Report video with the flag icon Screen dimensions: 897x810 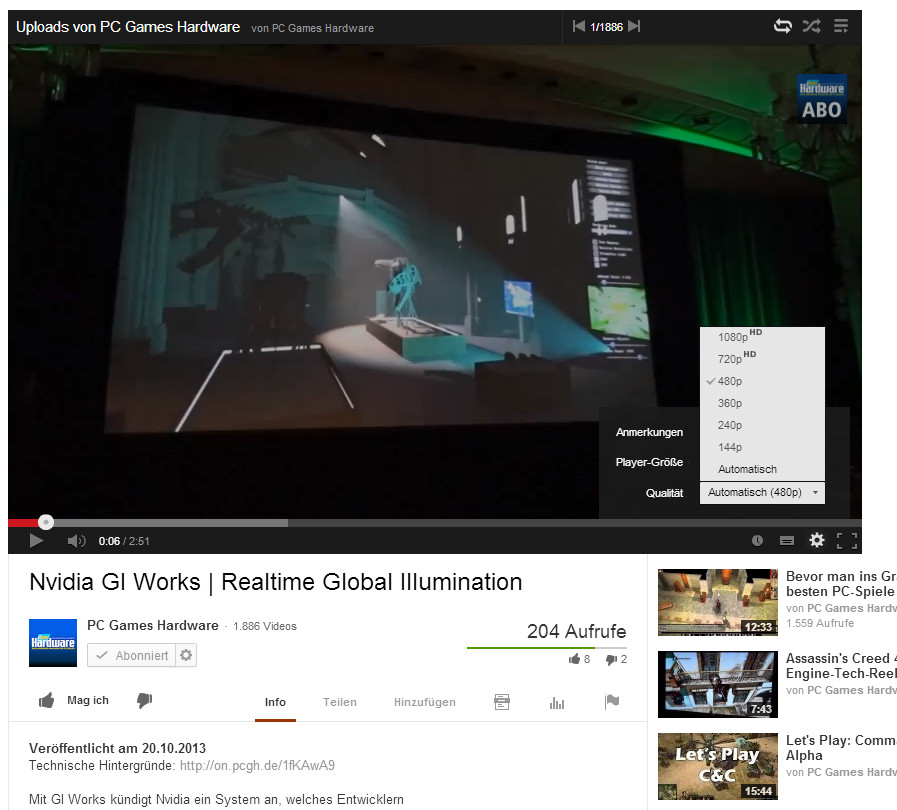click(x=612, y=701)
